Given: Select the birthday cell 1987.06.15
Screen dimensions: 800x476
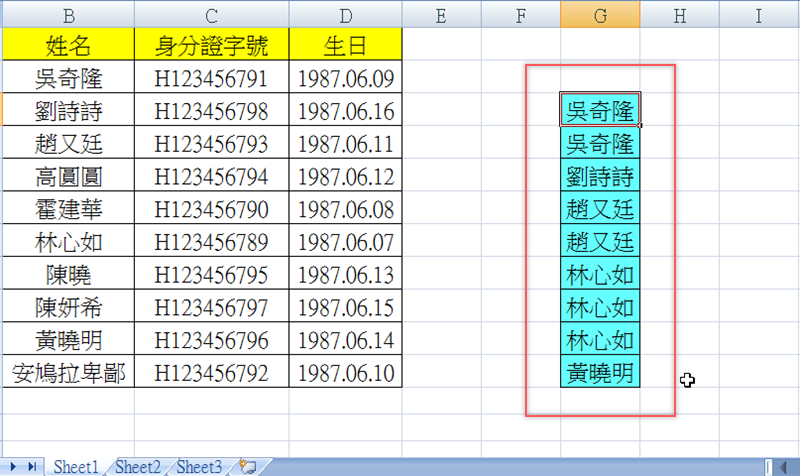Looking at the screenshot, I should [x=345, y=307].
